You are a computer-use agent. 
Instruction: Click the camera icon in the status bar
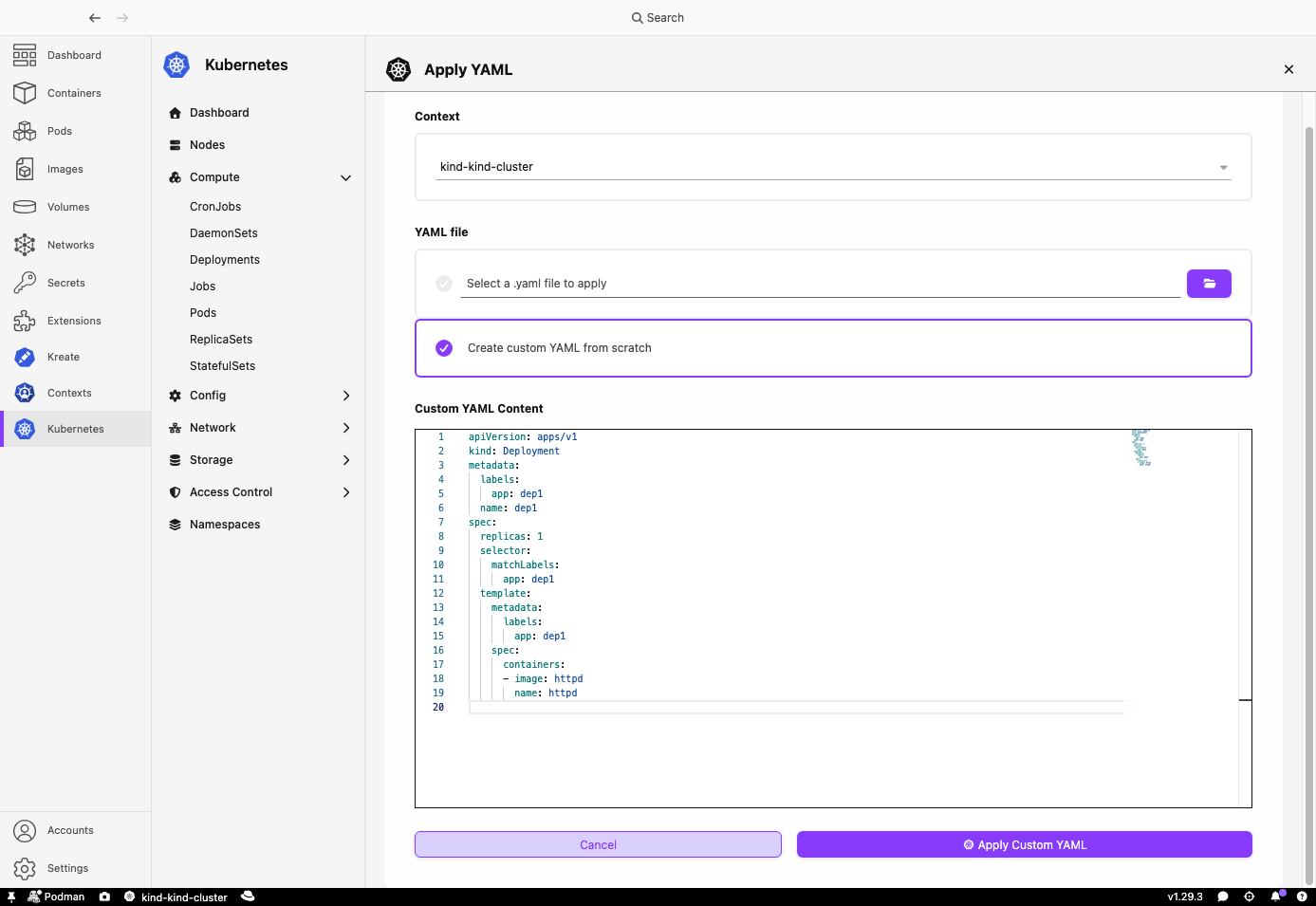click(x=104, y=897)
